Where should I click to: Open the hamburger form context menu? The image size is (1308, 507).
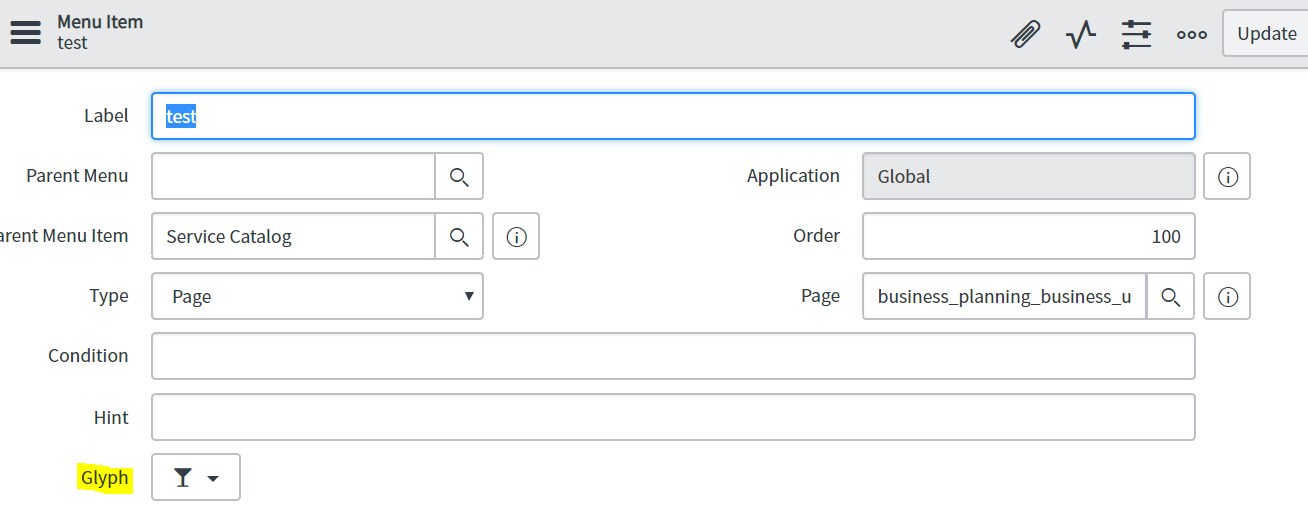pos(25,32)
